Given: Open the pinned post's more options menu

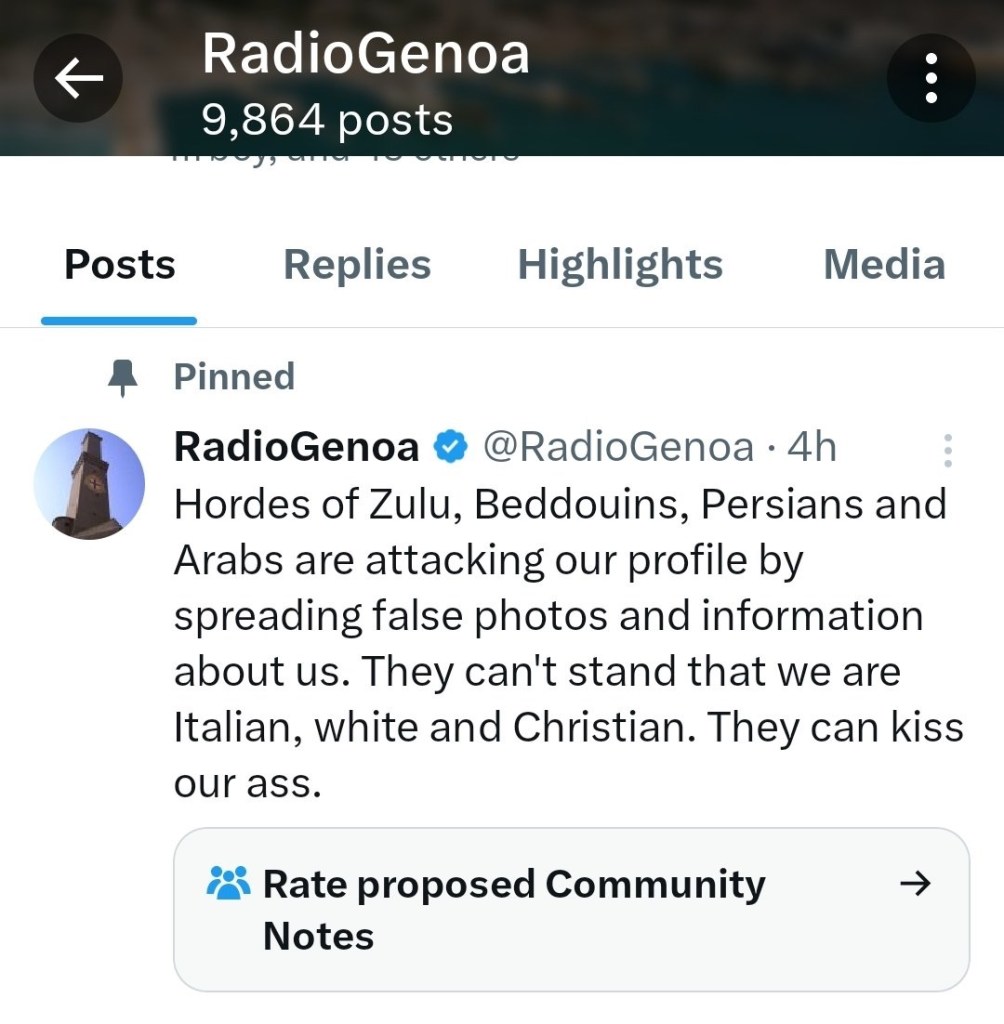Looking at the screenshot, I should click(947, 451).
